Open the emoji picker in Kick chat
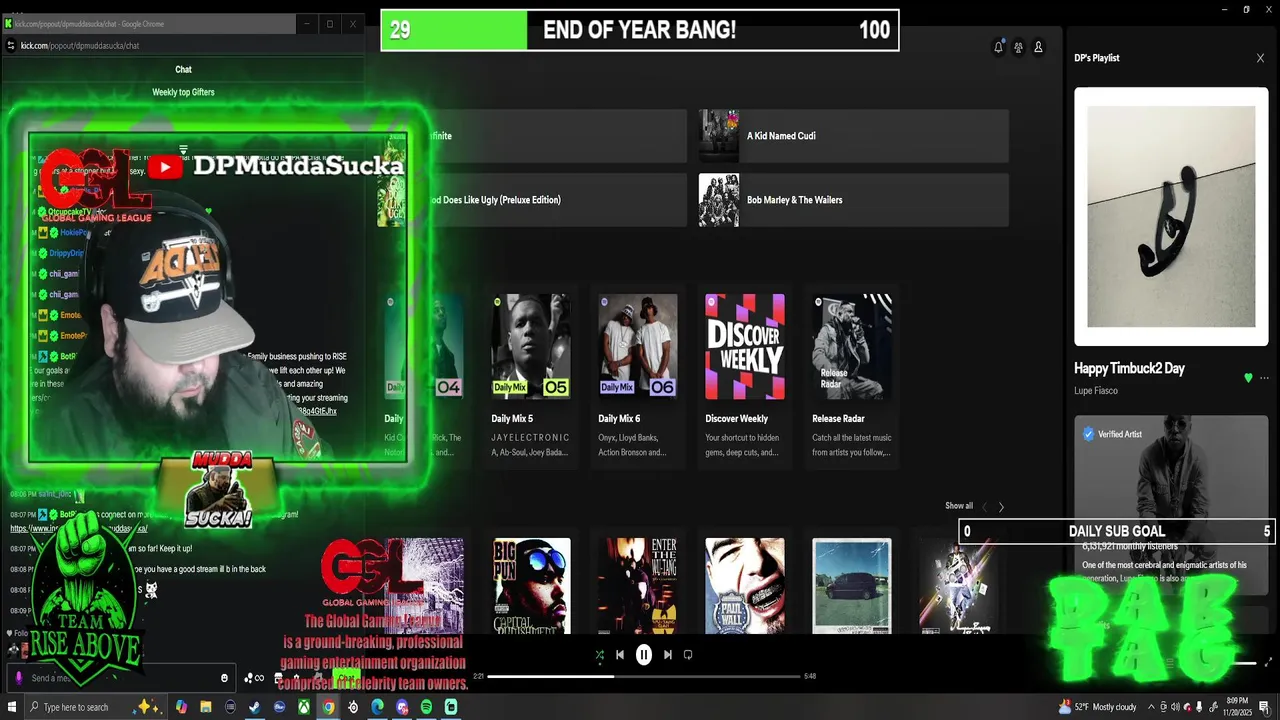Viewport: 1280px width, 720px height. (x=224, y=678)
